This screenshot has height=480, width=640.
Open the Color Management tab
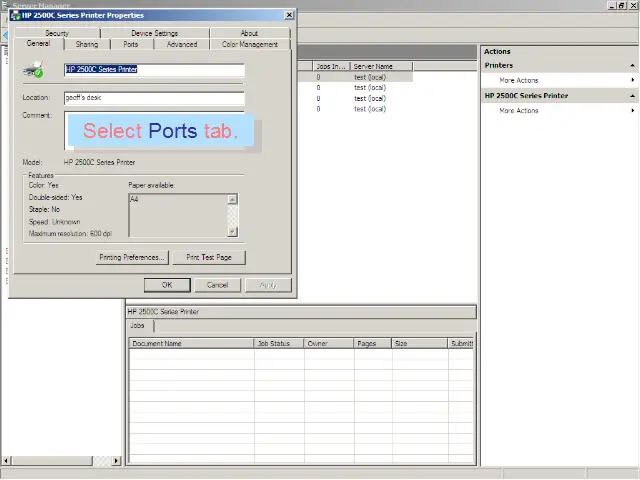pos(250,44)
